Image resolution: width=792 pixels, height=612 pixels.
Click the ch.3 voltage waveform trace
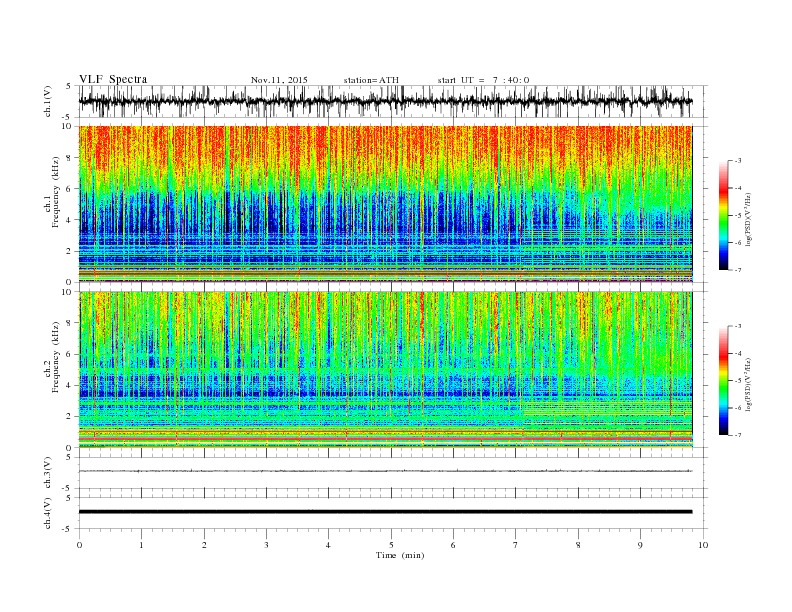pyautogui.click(x=385, y=471)
